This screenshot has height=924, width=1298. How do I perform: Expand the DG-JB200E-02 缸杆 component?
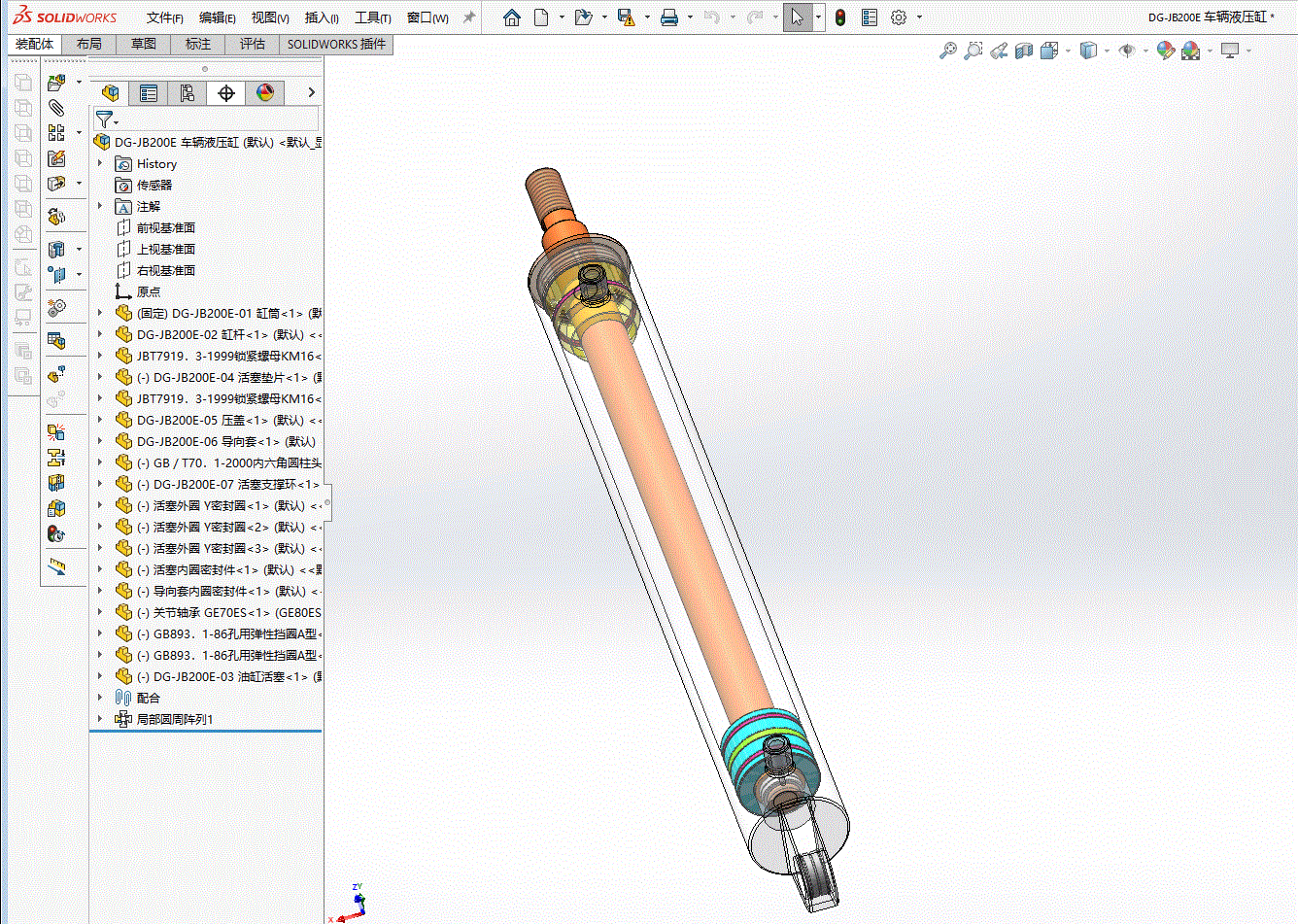click(100, 334)
